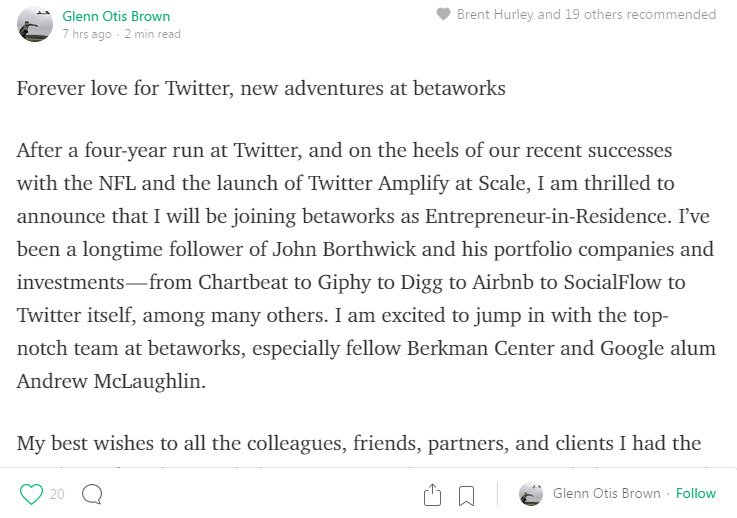Click the 2 min read label
737x518 pixels.
(x=152, y=34)
